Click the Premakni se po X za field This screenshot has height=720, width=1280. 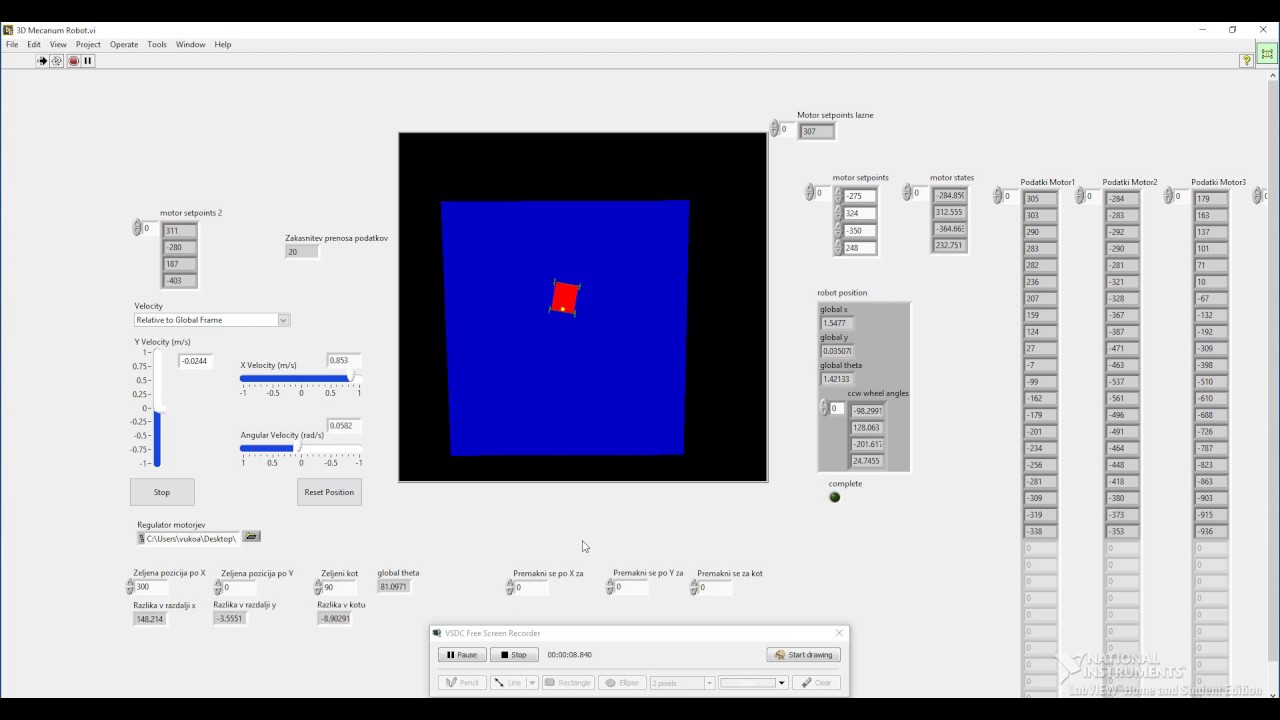click(x=531, y=588)
